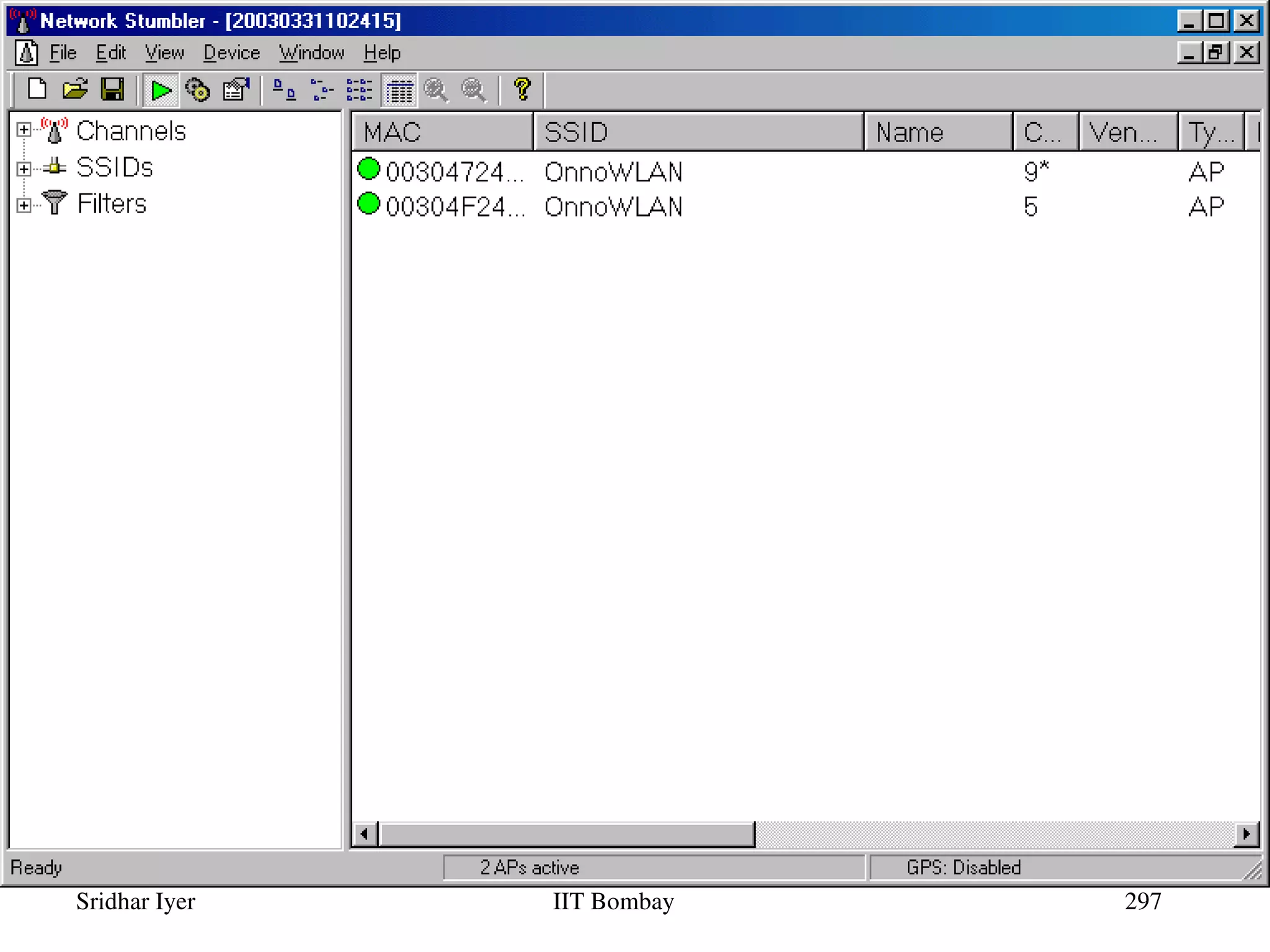This screenshot has width=1270, height=952.
Task: Click the Open file folder icon
Action: click(75, 90)
